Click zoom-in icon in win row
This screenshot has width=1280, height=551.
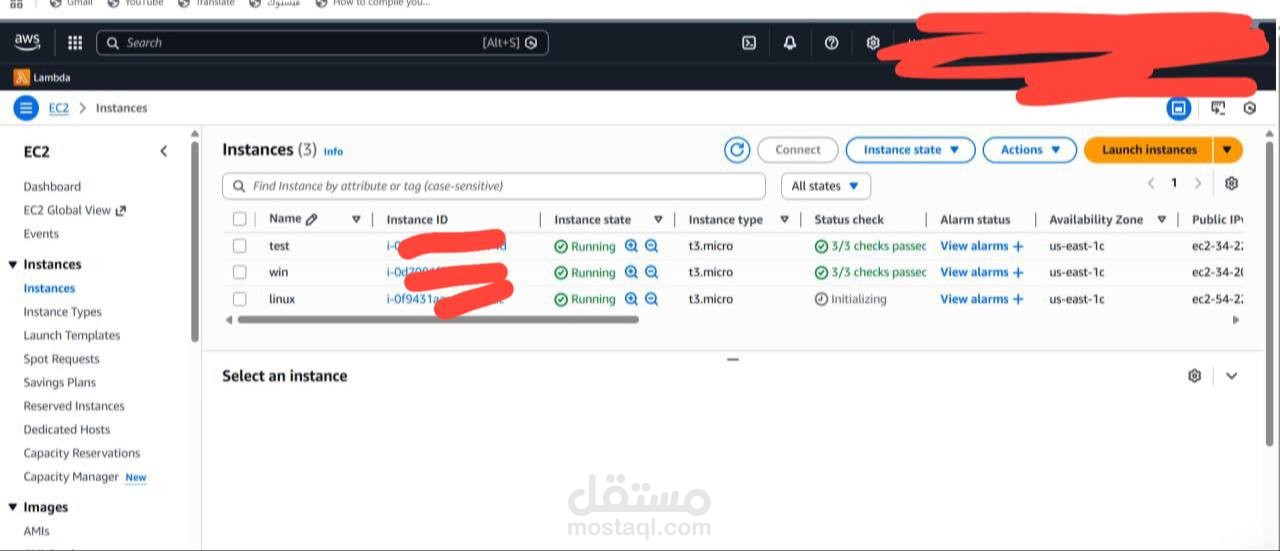point(631,272)
